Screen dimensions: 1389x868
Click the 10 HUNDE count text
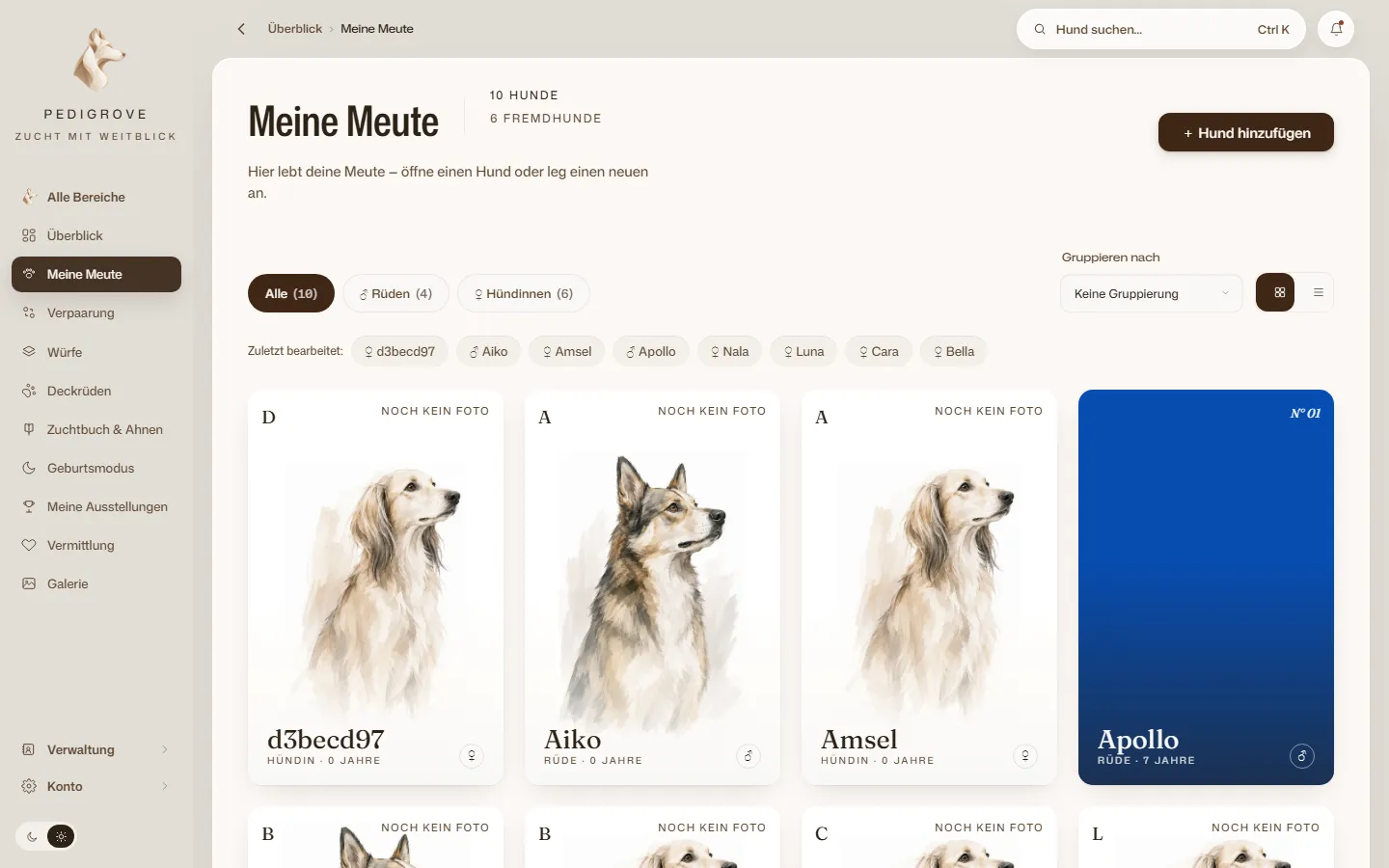(x=524, y=95)
